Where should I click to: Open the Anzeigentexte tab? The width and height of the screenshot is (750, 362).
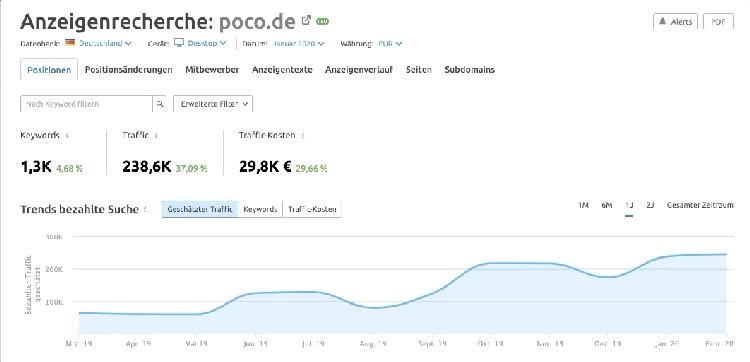click(282, 70)
